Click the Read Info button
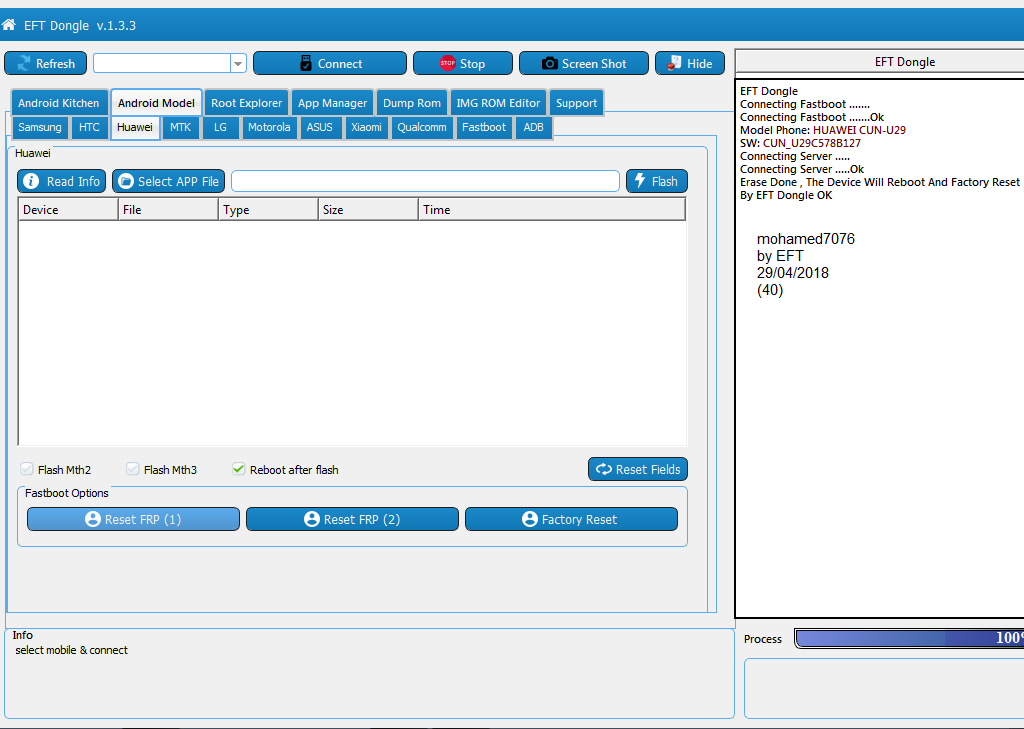 pyautogui.click(x=61, y=182)
